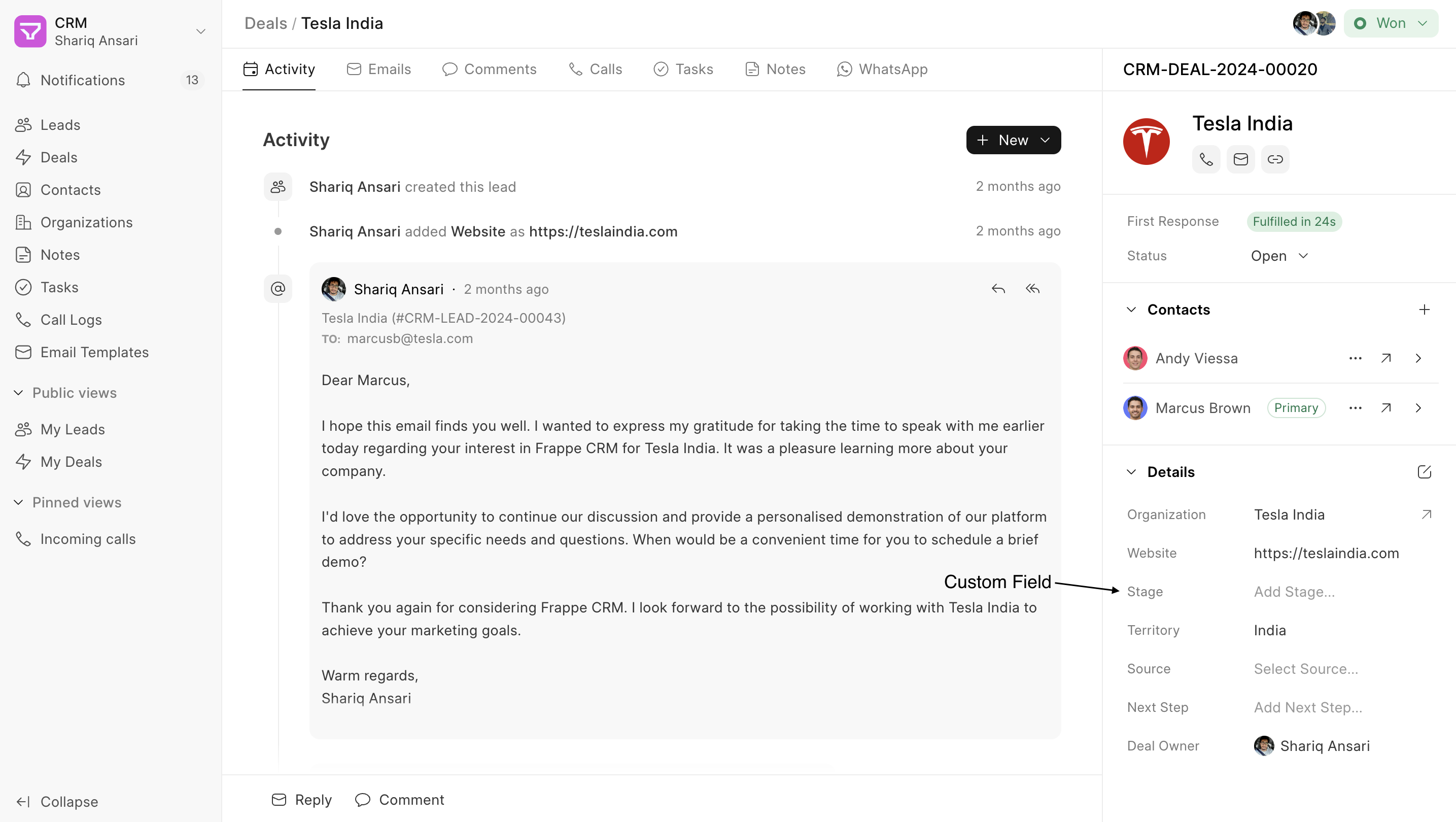Open the Status Open dropdown
This screenshot has height=822, width=1456.
point(1279,256)
